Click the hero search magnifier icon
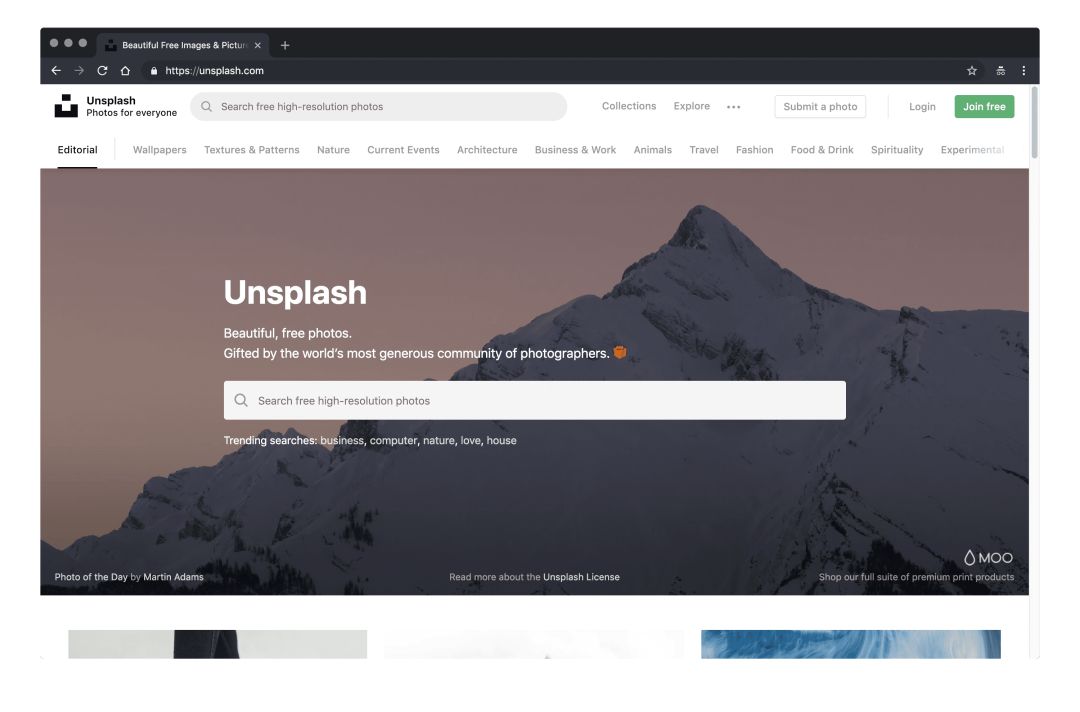The width and height of the screenshot is (1080, 712). pos(241,400)
